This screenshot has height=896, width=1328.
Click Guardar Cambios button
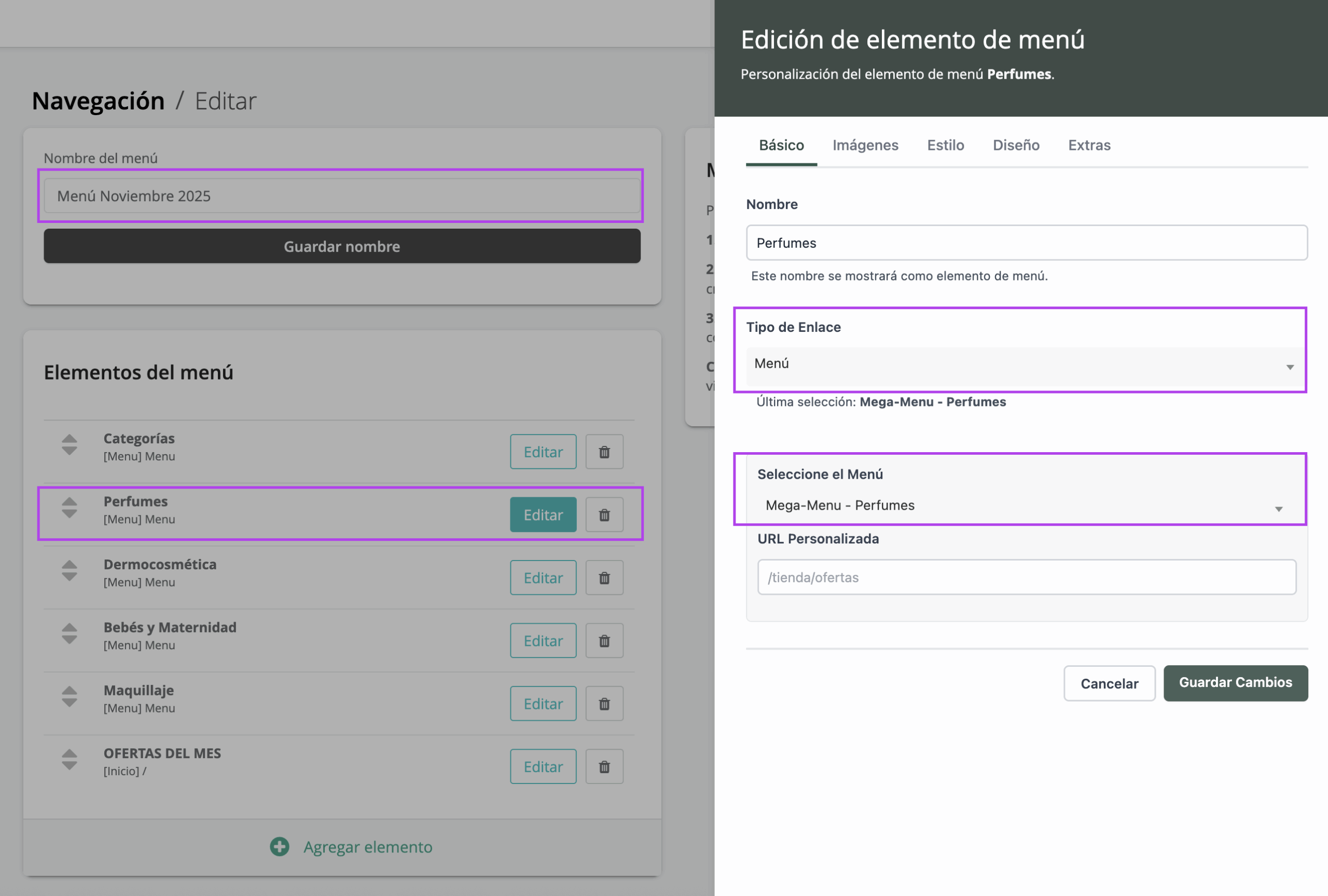[1235, 682]
